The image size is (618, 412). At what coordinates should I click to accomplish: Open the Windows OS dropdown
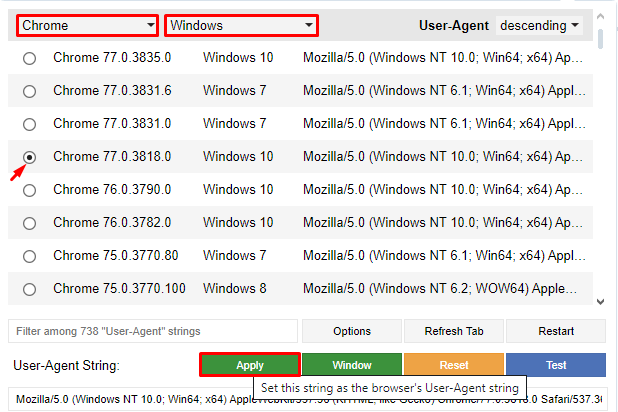(x=241, y=26)
